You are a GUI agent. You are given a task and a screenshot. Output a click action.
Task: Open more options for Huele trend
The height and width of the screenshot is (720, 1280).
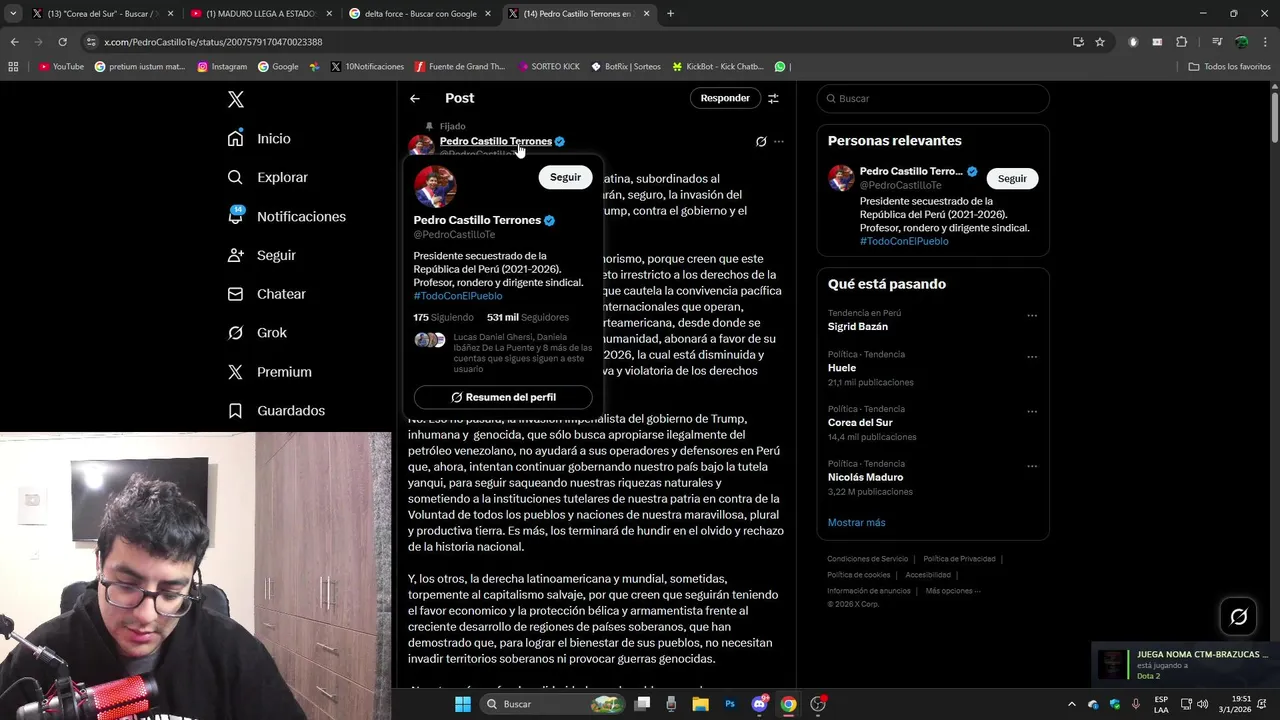tap(1032, 356)
